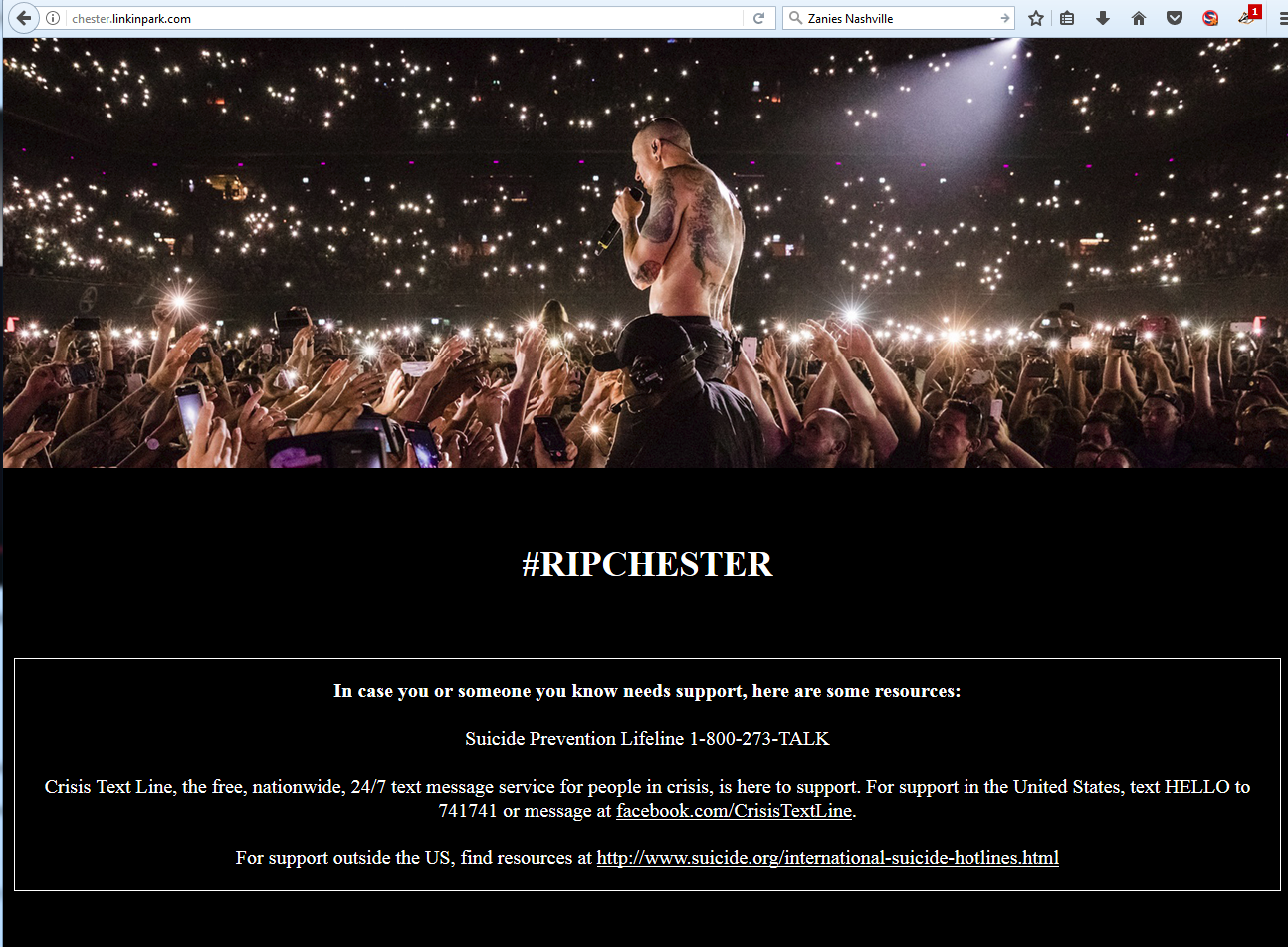Click the Chester concert banner image
This screenshot has height=947, width=1288.
pyautogui.click(x=645, y=253)
